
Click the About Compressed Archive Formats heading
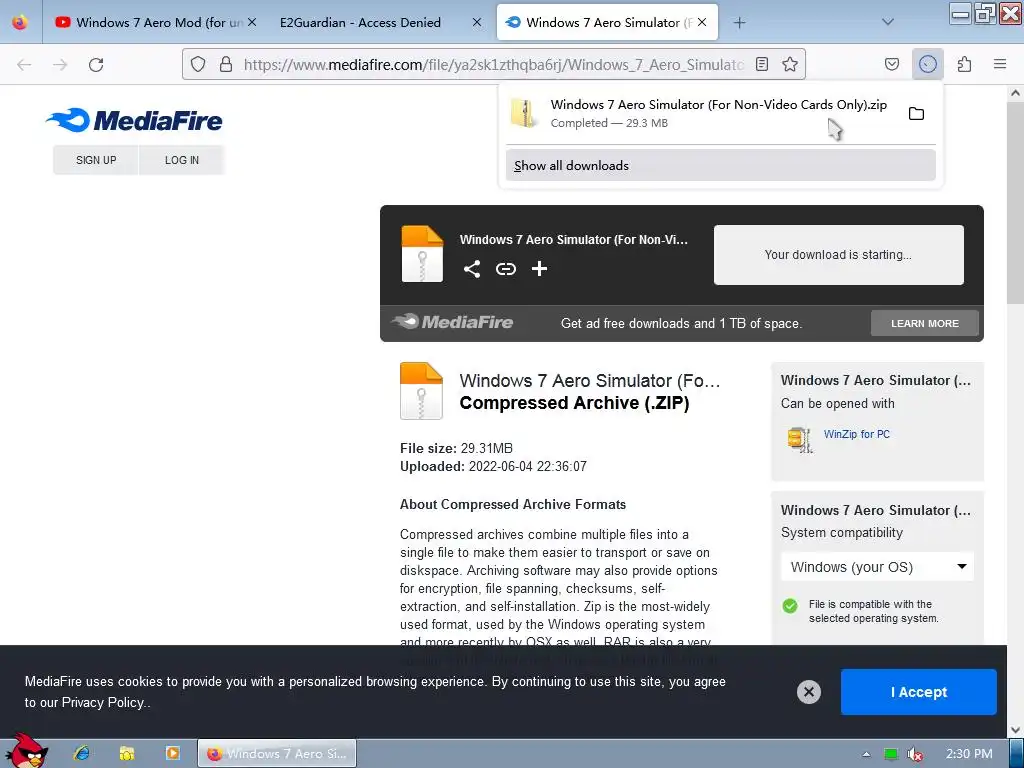tap(513, 504)
